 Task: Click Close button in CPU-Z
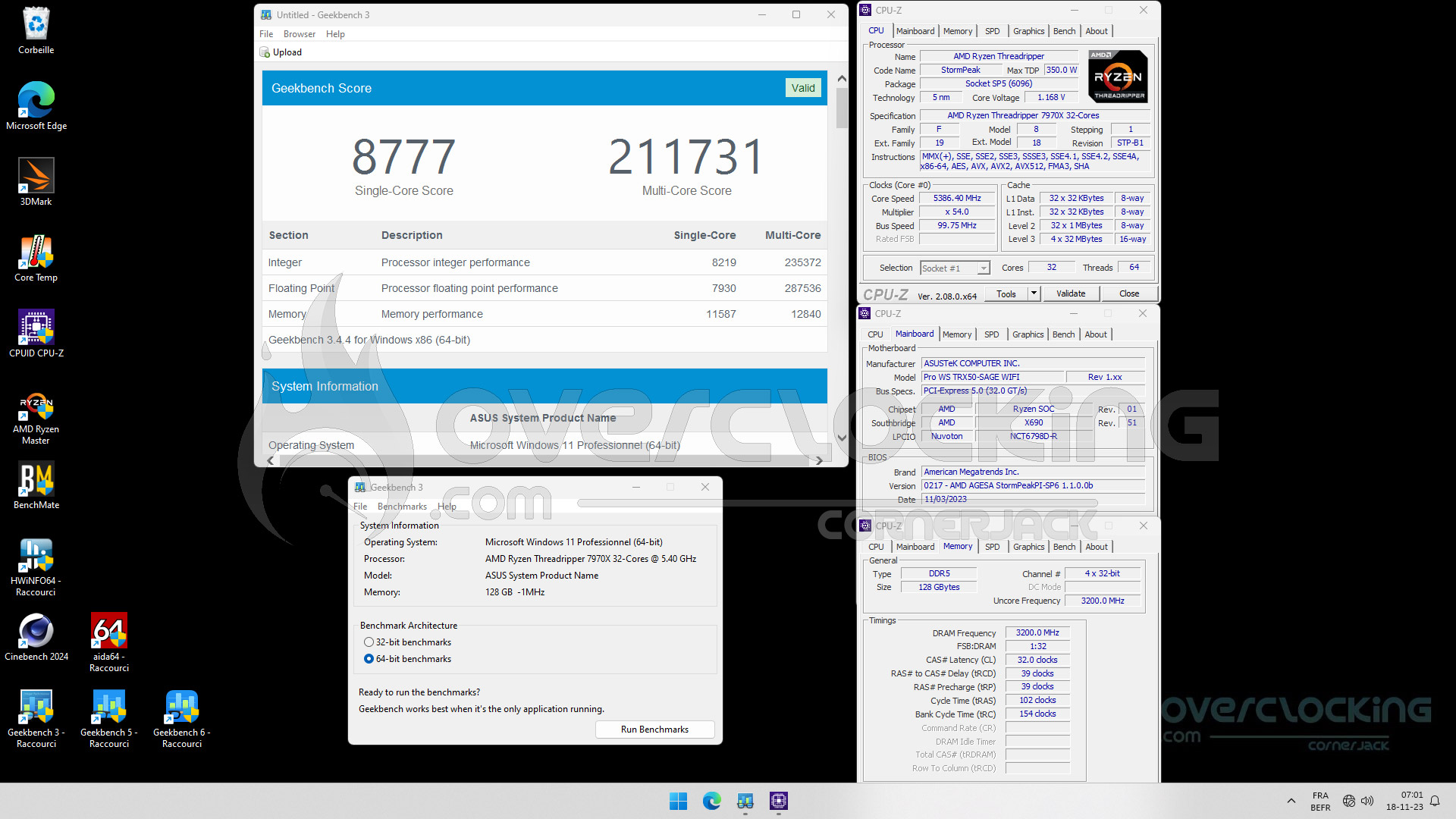pyautogui.click(x=1128, y=293)
